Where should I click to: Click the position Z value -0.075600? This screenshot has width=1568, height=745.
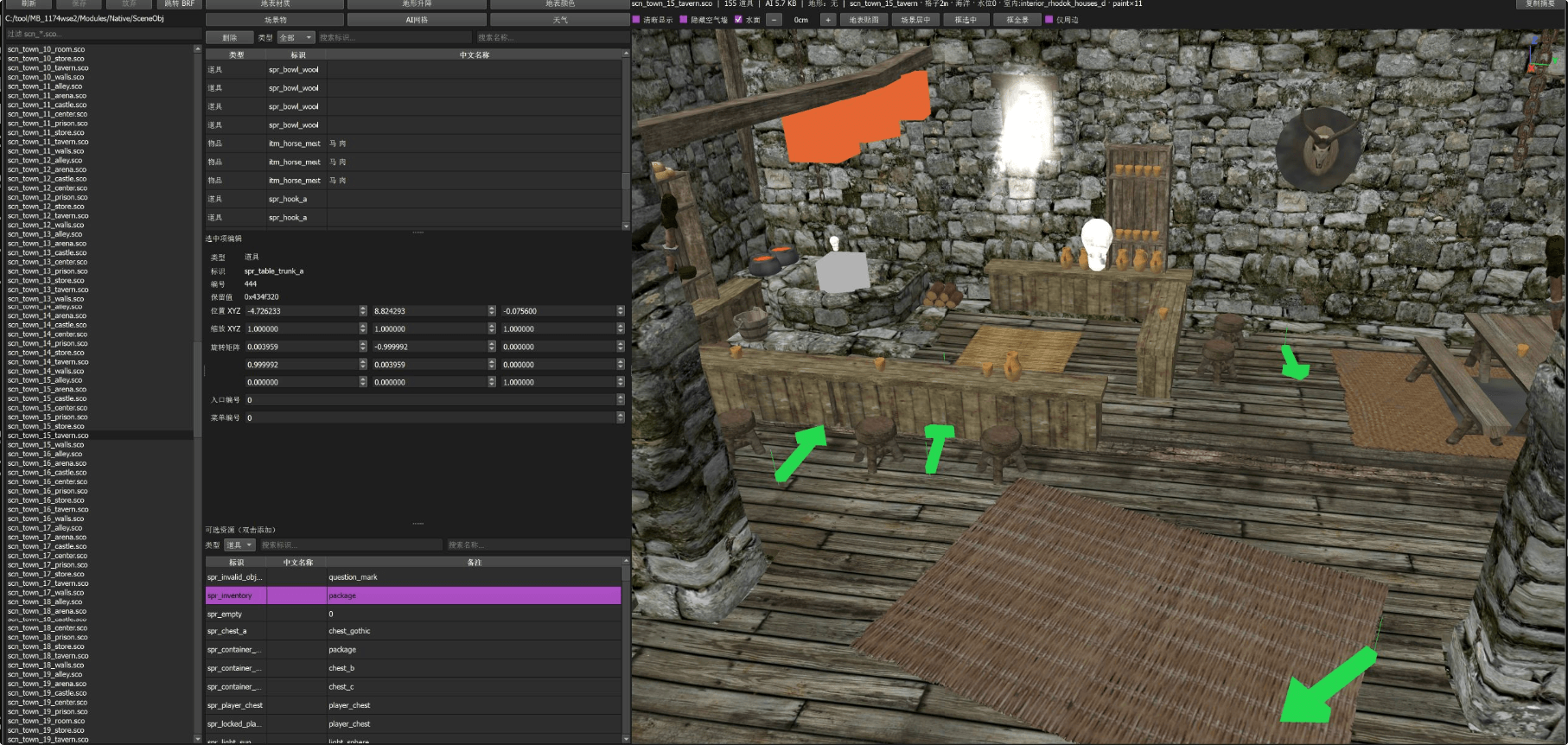point(558,310)
